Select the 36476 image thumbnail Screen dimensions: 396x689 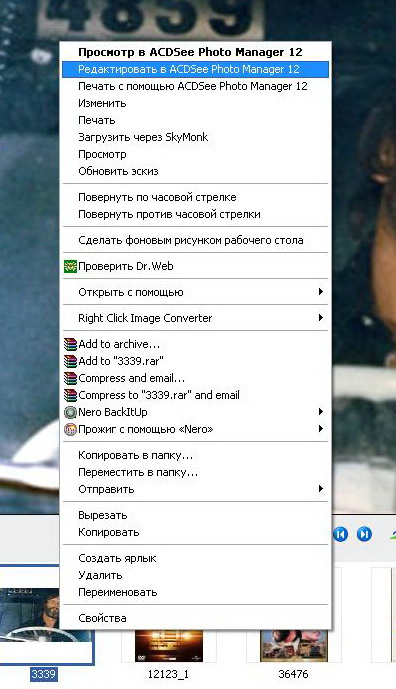coord(294,645)
